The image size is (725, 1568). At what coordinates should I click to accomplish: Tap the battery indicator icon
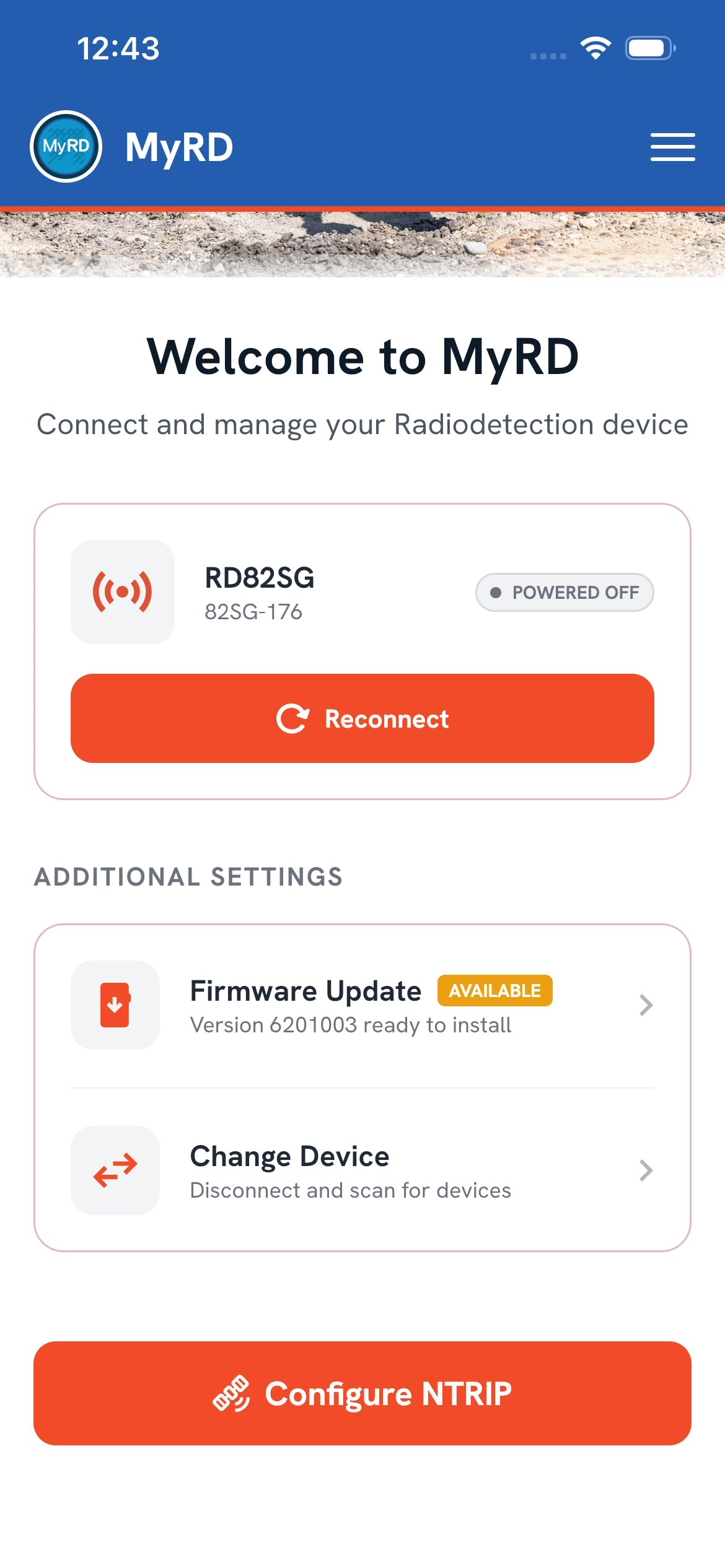(650, 48)
